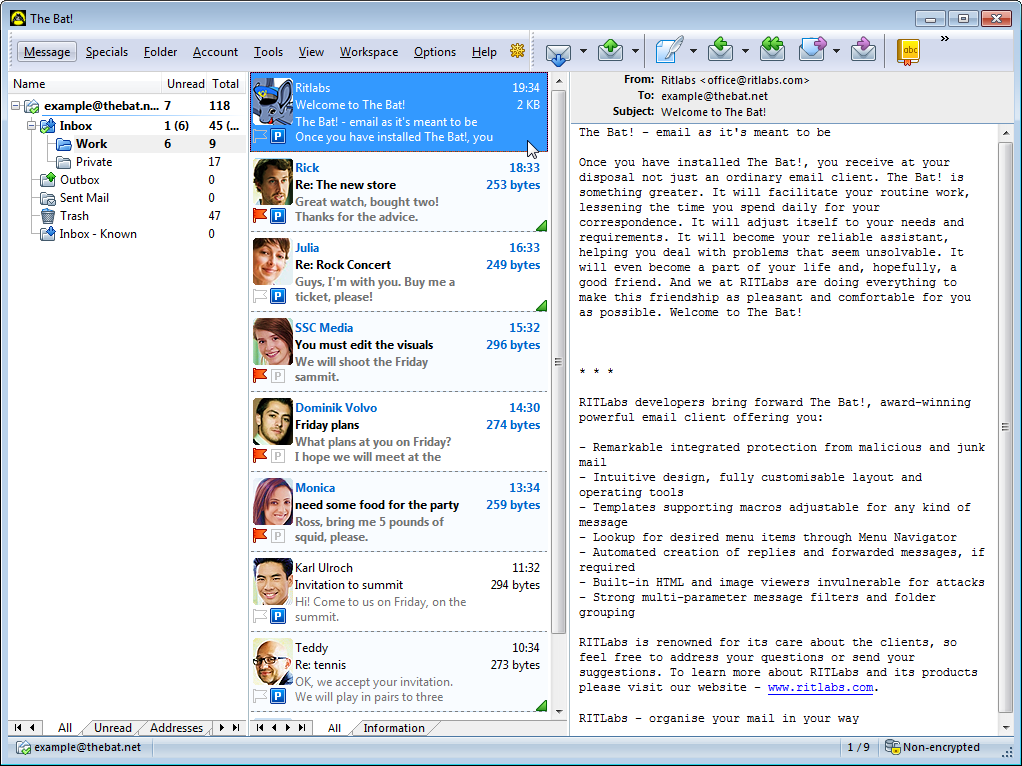Click the Send queued mail toolbar icon
Screen dimensions: 1022x766
(x=610, y=51)
